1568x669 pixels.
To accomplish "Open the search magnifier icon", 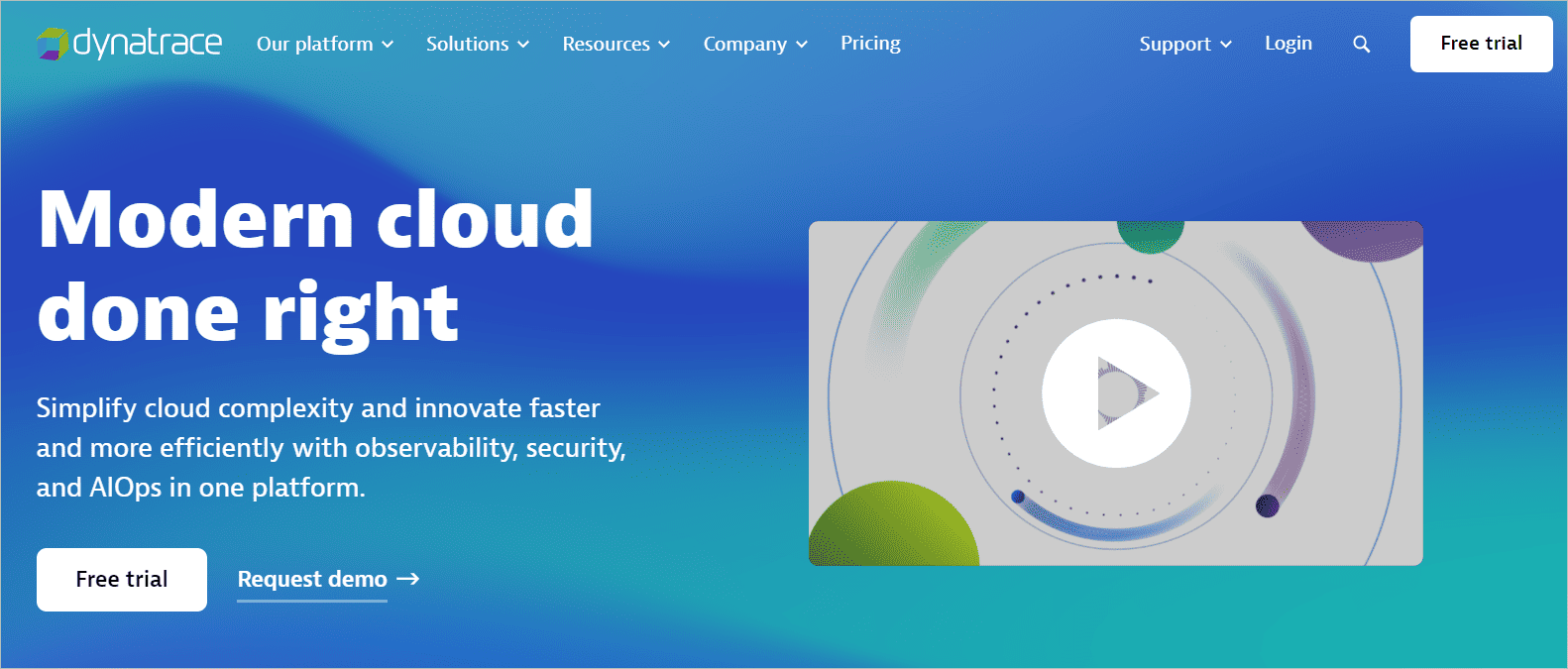I will 1362,44.
